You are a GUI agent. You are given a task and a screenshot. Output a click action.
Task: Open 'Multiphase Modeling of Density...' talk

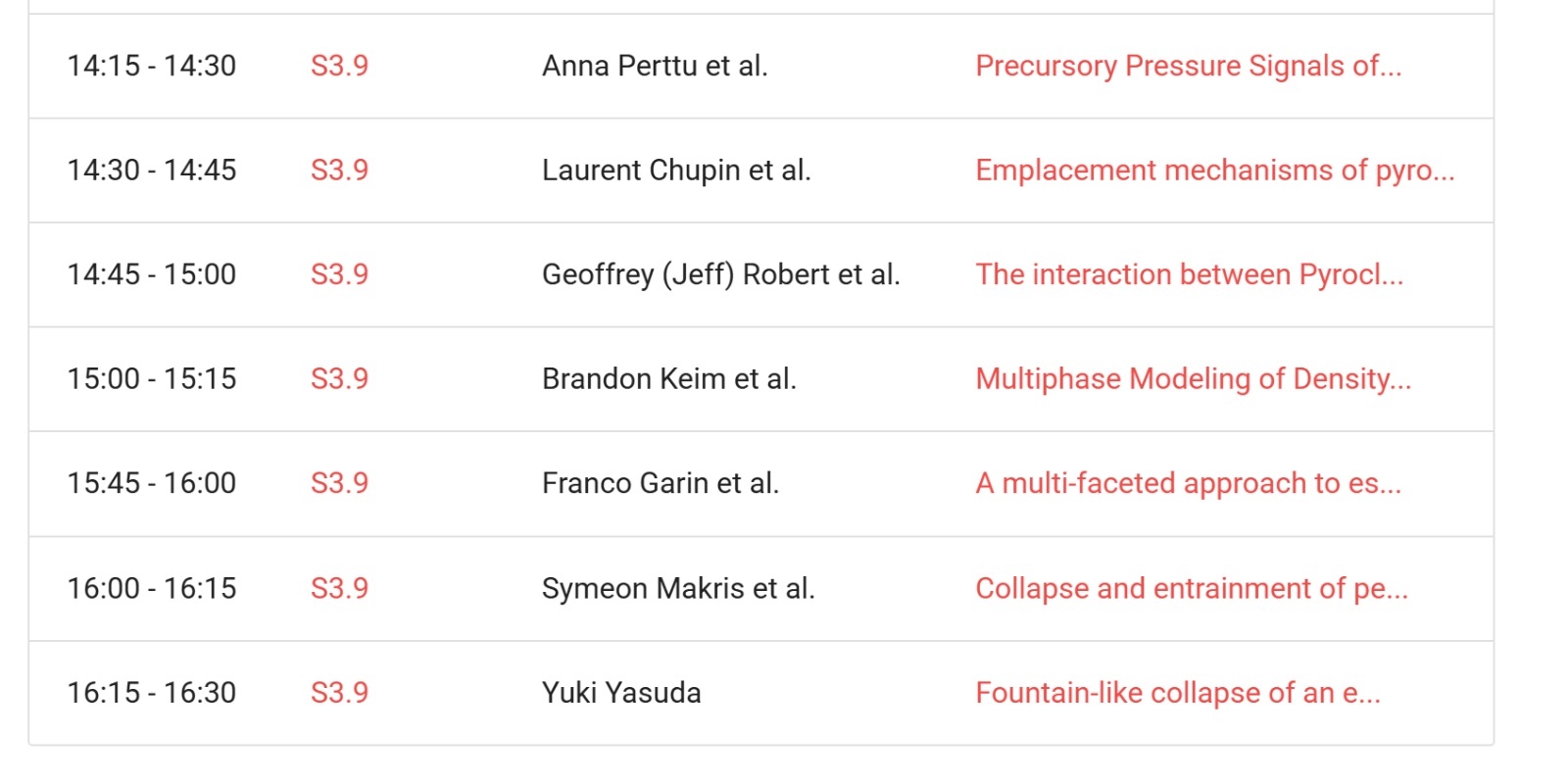point(1193,379)
